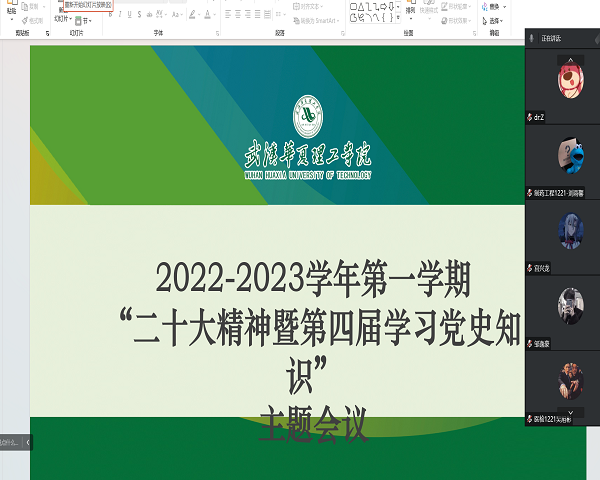Select the left brace shape
Image resolution: width=600 pixels, height=480 pixels.
point(383,17)
